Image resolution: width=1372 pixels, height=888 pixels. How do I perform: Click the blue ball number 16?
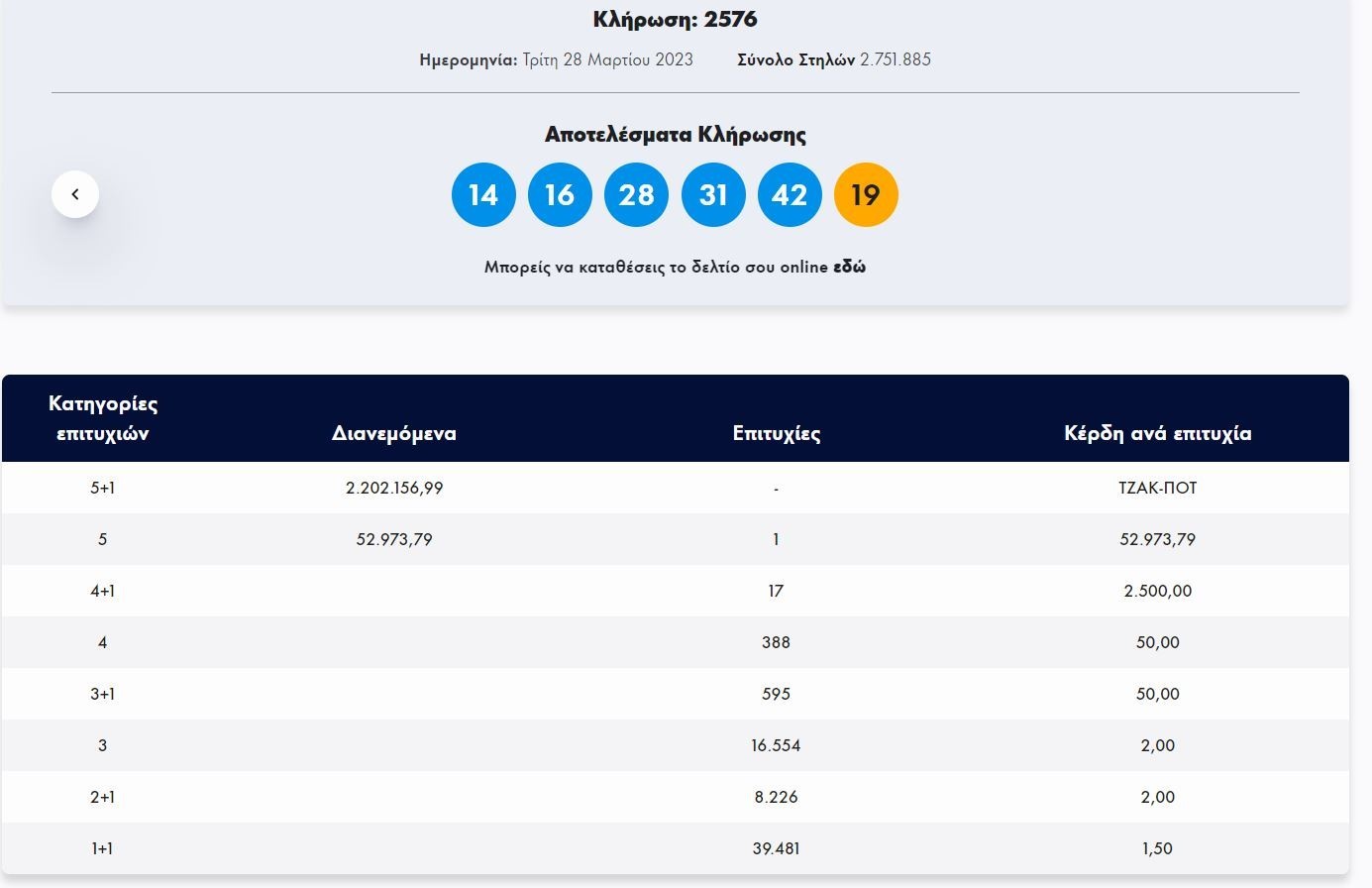click(560, 195)
